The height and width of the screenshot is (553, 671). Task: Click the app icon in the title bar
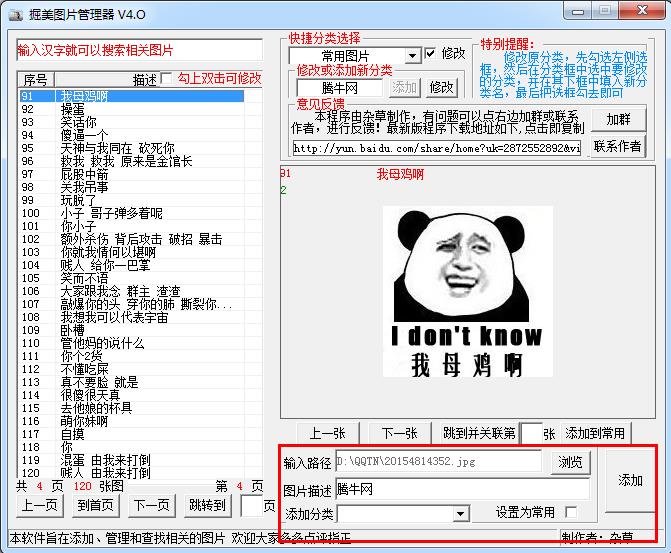pos(15,12)
